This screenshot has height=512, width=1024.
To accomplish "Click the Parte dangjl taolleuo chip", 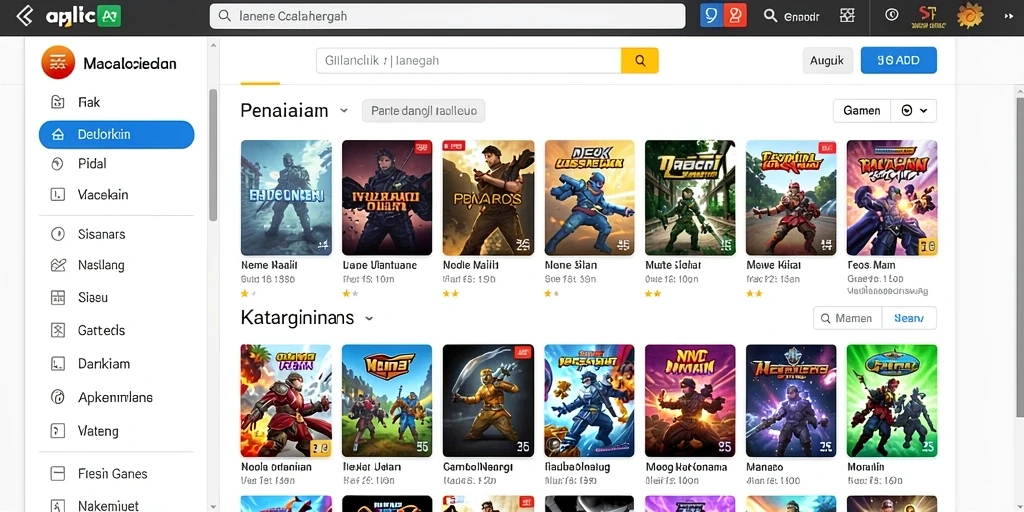I will point(424,111).
